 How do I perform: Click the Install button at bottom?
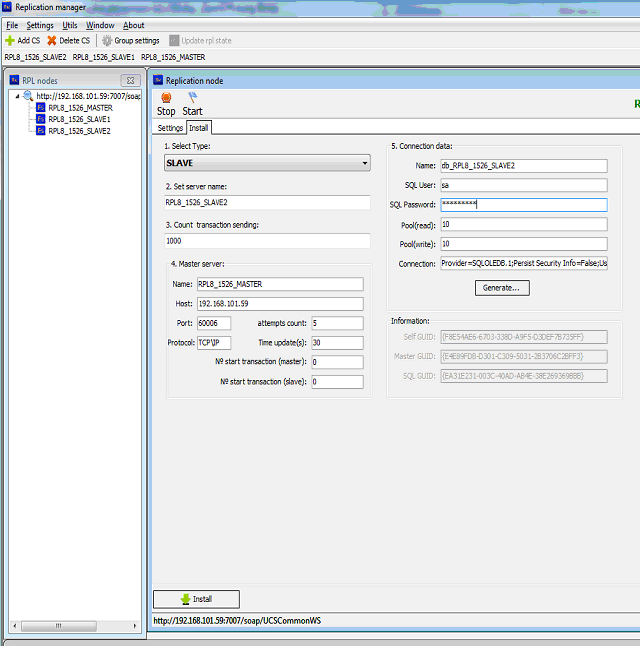pos(196,599)
